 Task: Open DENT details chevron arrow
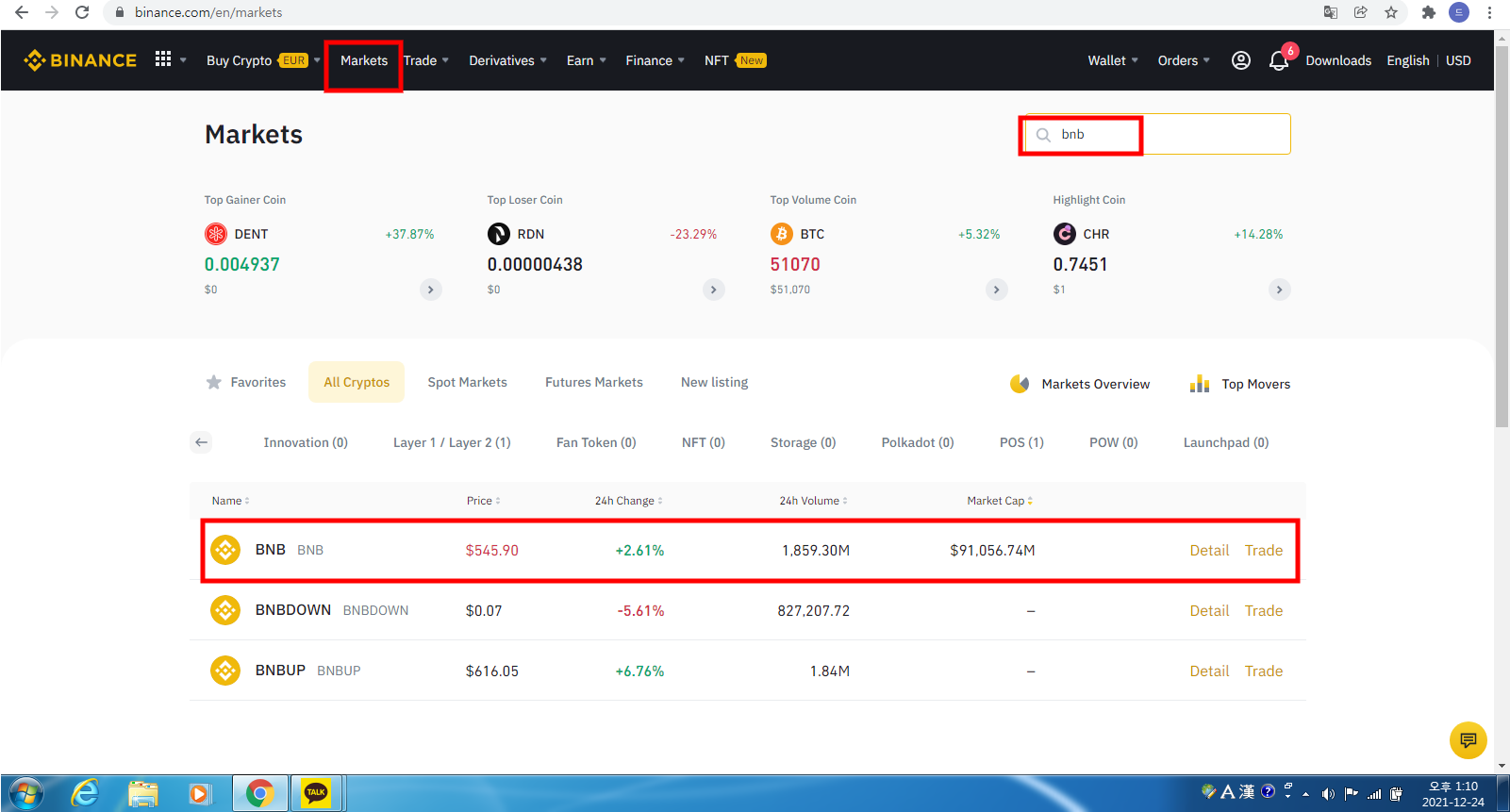point(431,290)
